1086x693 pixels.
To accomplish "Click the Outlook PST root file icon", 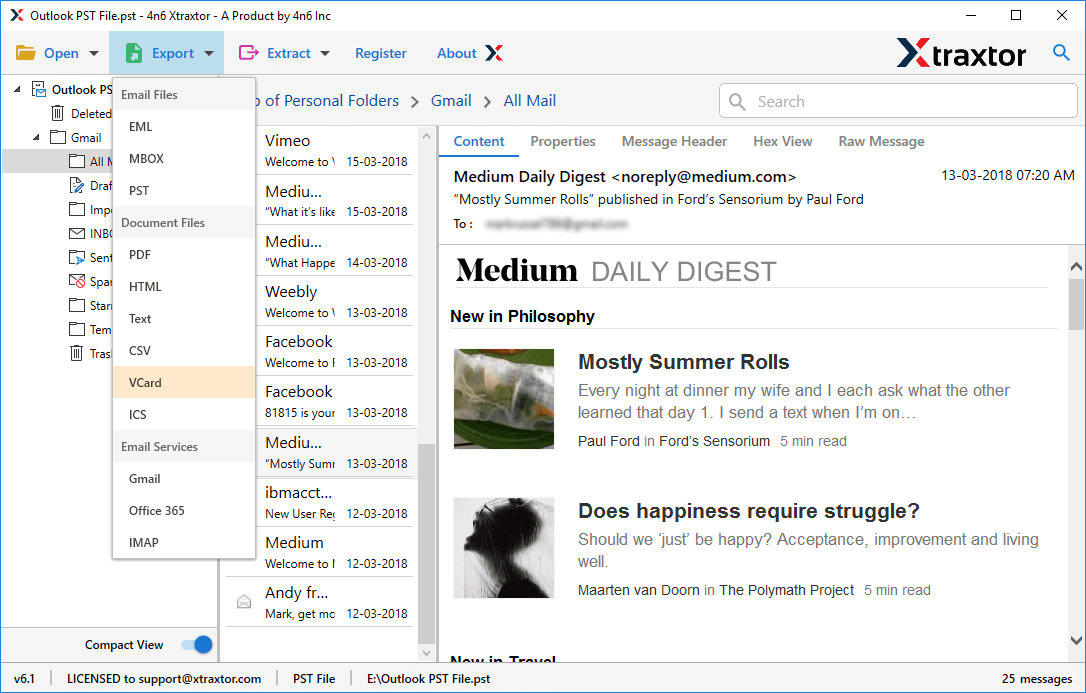I will [x=39, y=89].
